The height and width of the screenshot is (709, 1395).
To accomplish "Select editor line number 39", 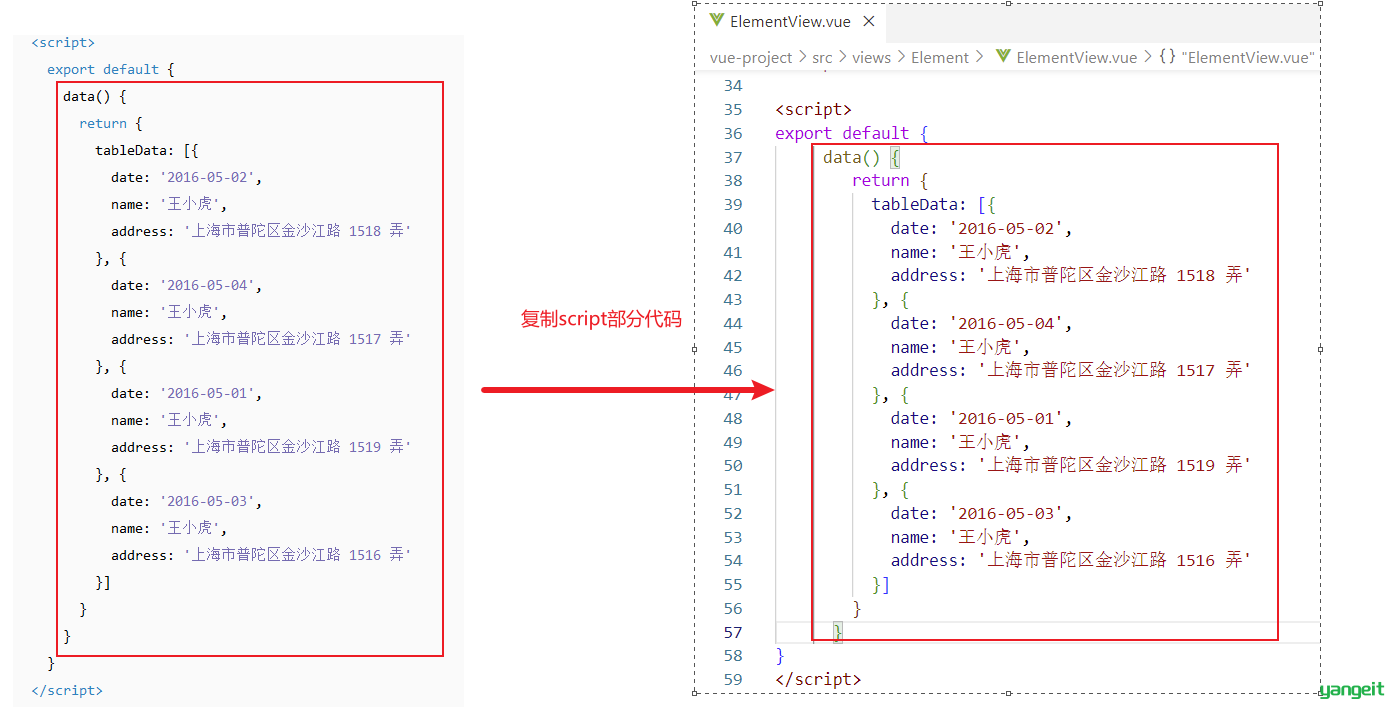I will click(732, 205).
